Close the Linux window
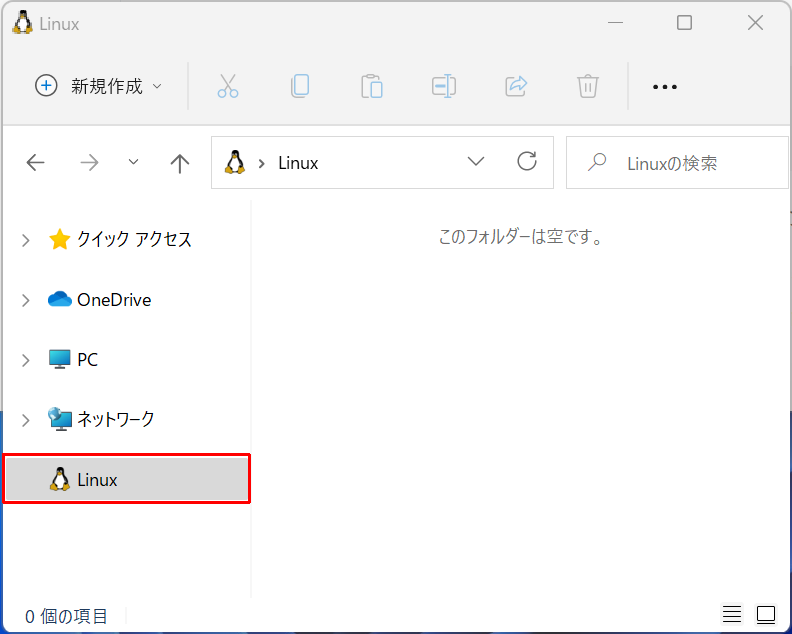 [x=755, y=23]
